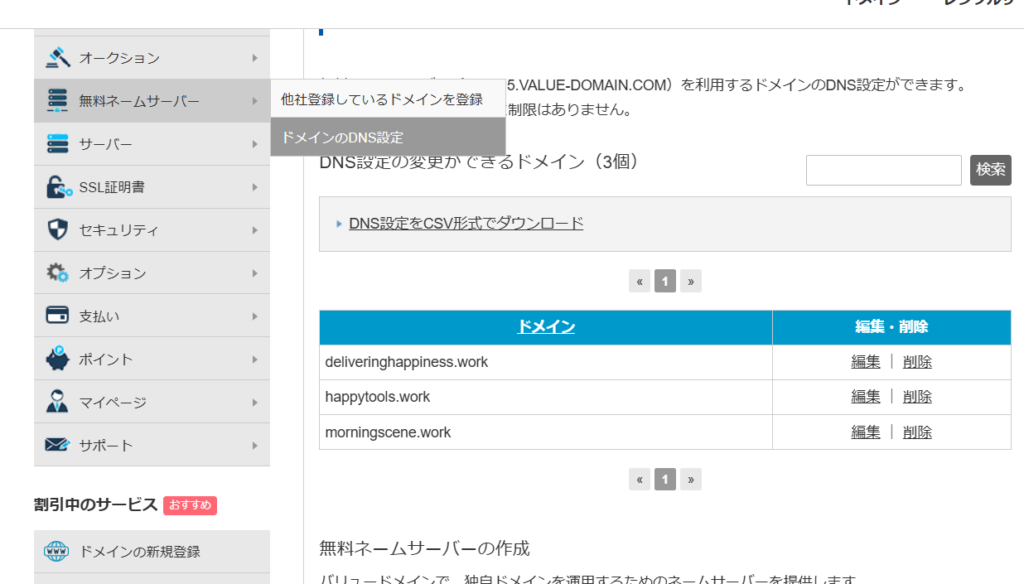Click the オプション gear icon
Screen dimensions: 1024x584
click(x=58, y=273)
